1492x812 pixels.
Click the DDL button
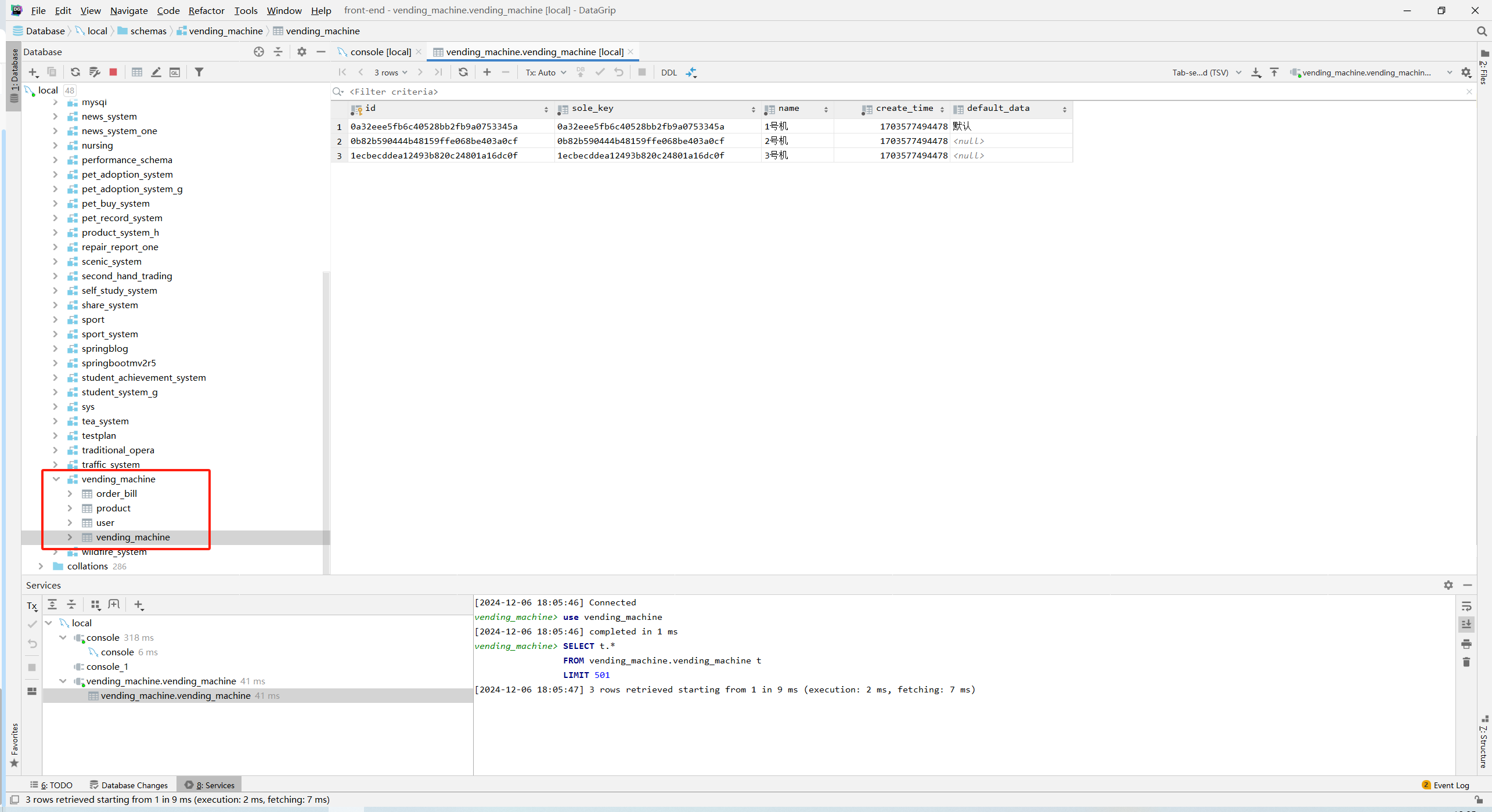click(x=668, y=73)
